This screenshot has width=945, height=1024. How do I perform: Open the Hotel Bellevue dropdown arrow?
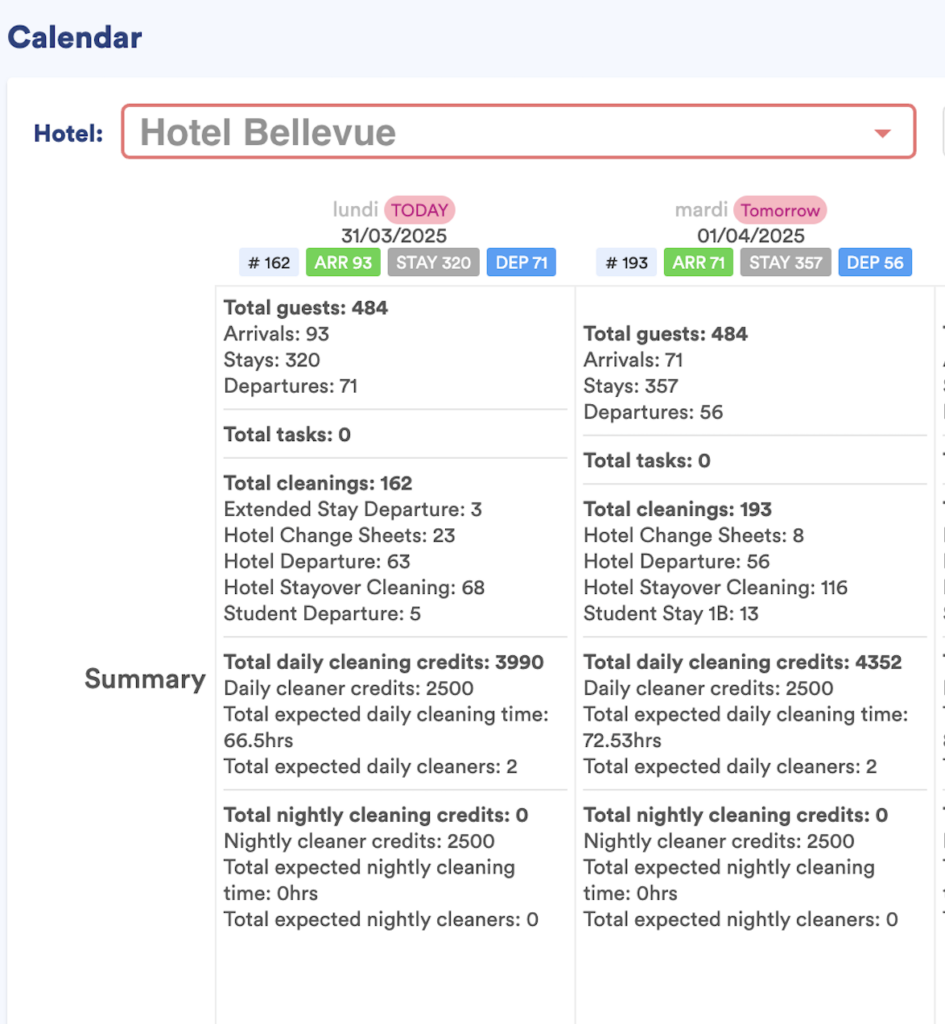click(882, 133)
